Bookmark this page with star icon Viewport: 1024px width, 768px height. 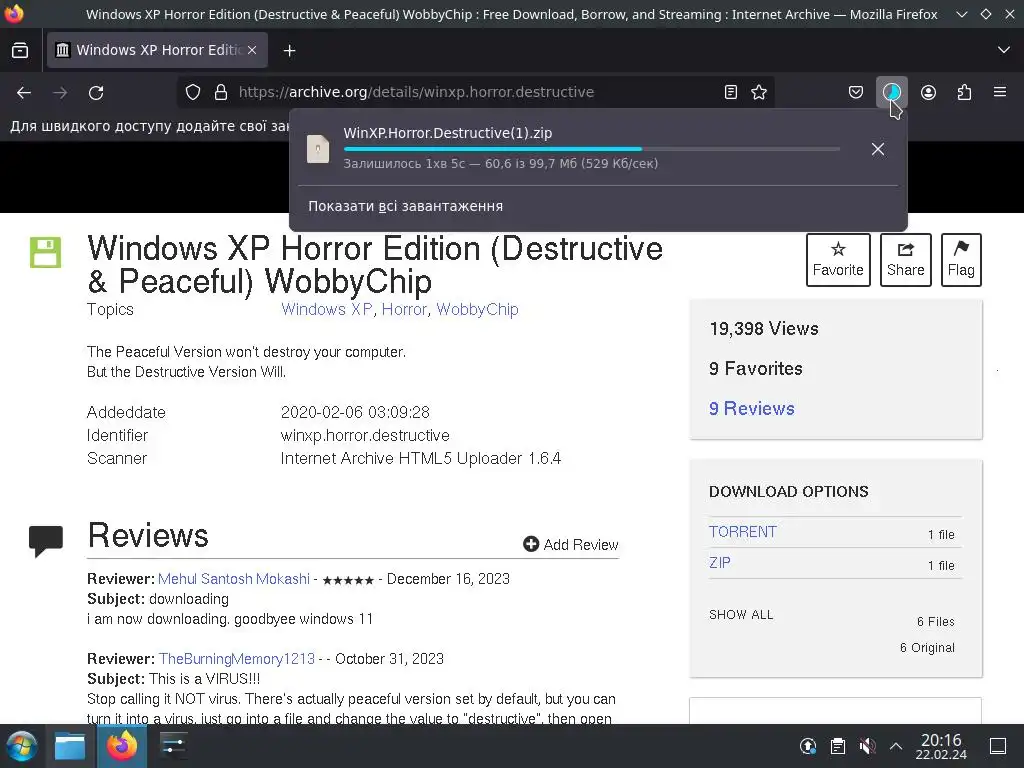click(x=759, y=92)
